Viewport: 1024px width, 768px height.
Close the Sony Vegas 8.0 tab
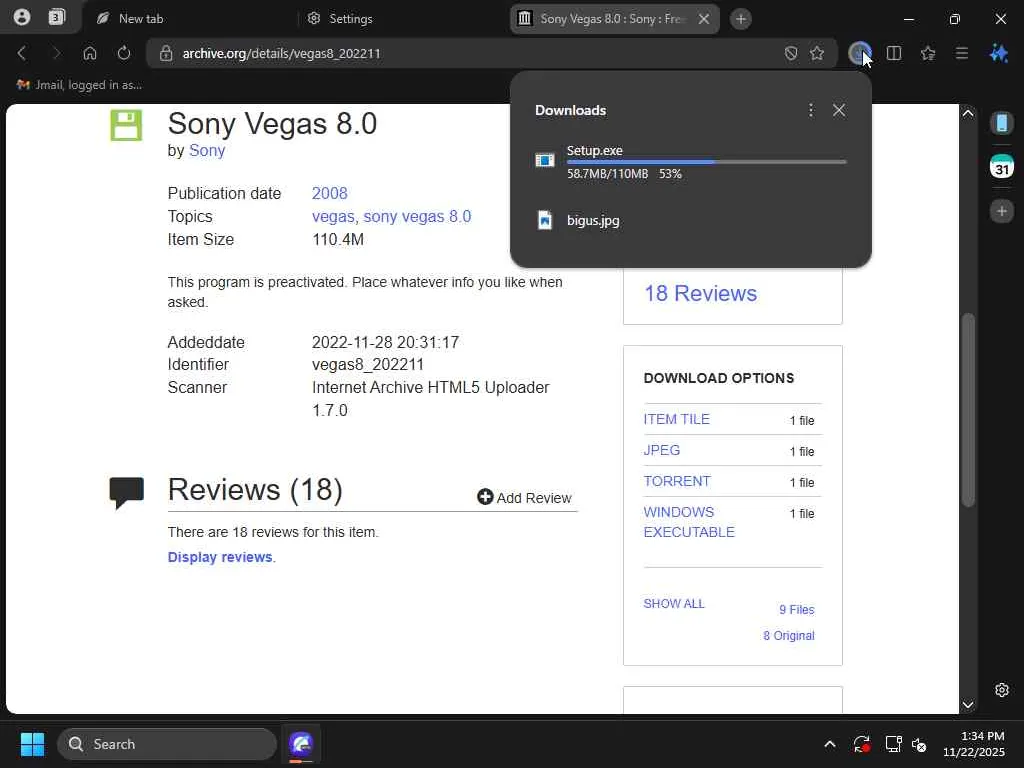click(x=704, y=19)
